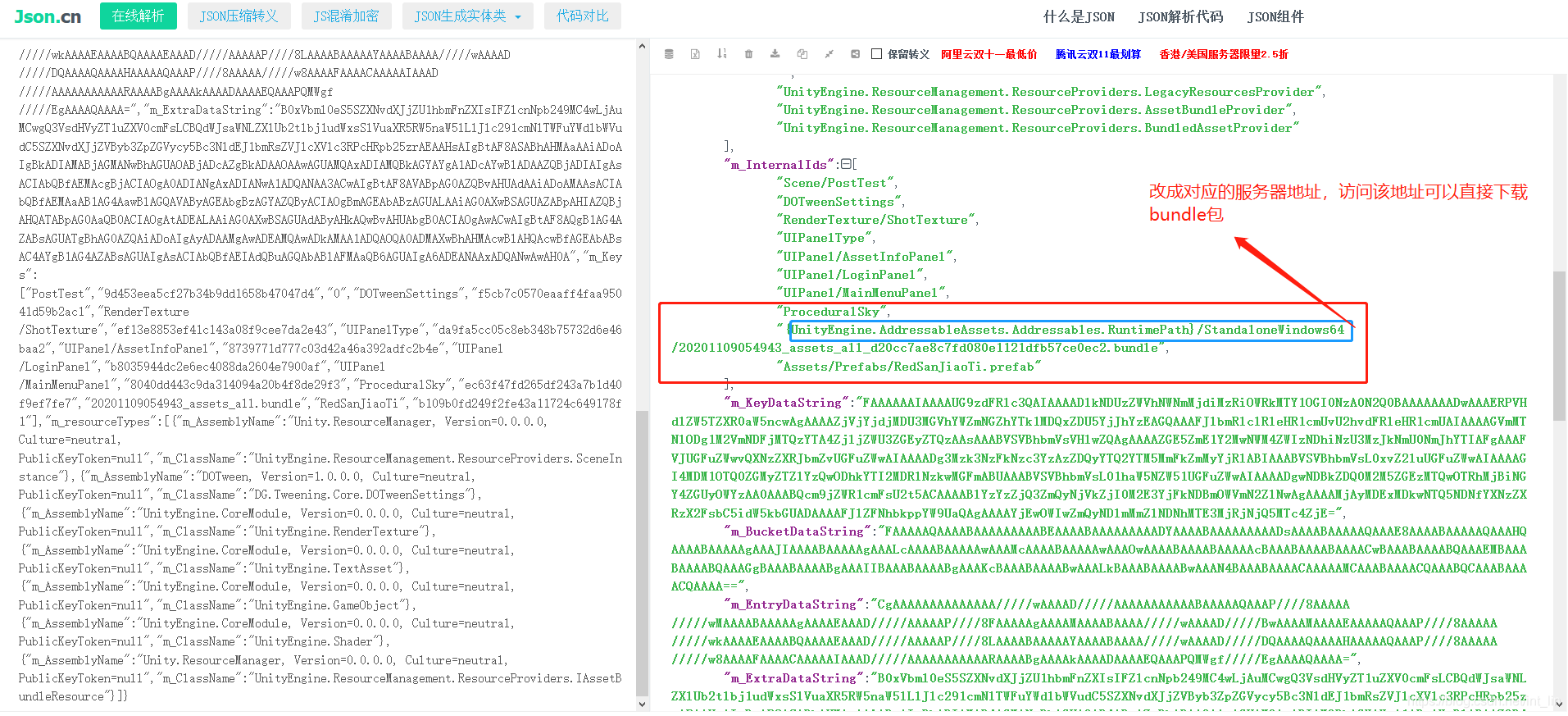Select the "ProceduralSky" output value

coord(831,312)
